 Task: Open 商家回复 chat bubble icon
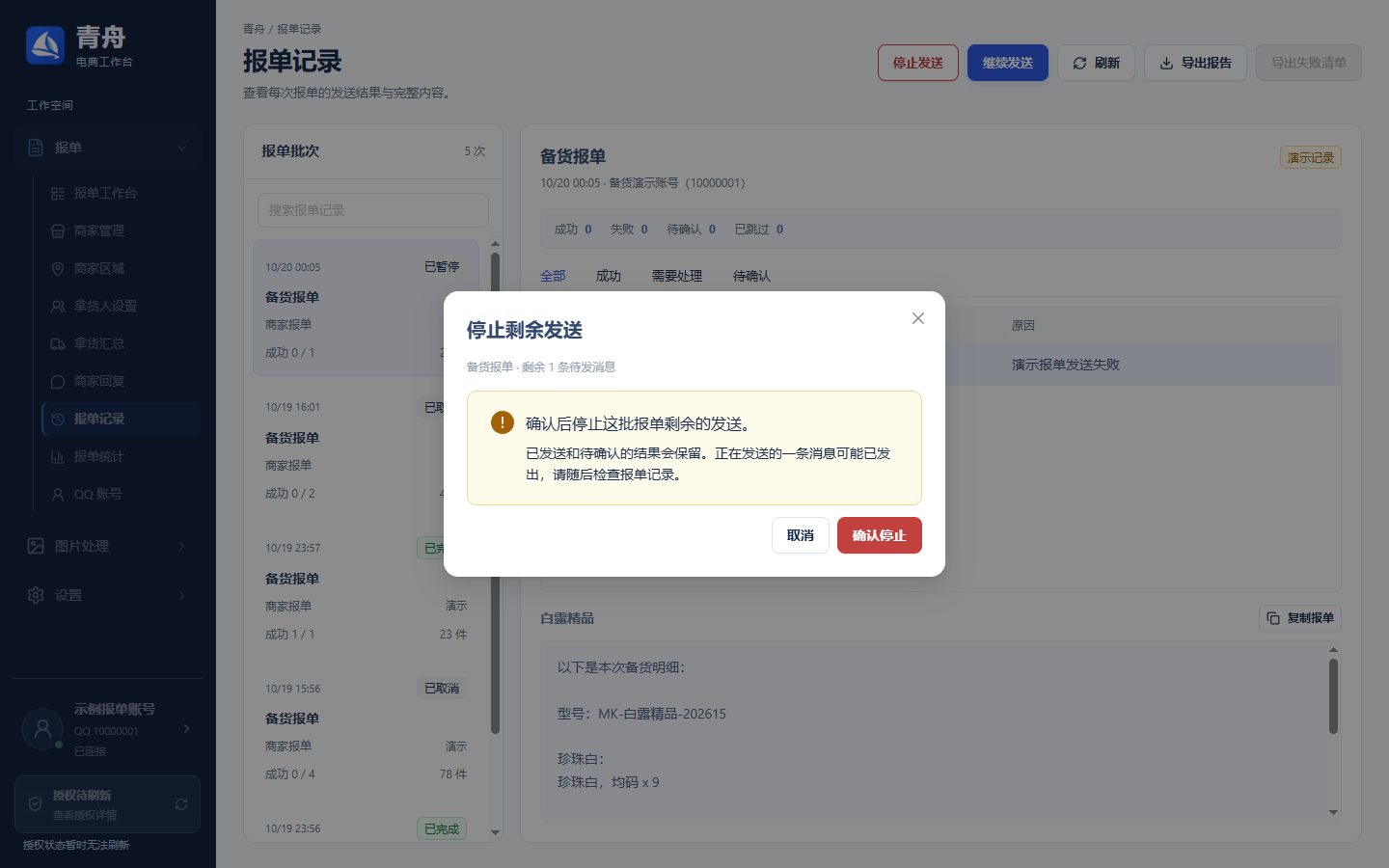click(x=58, y=382)
